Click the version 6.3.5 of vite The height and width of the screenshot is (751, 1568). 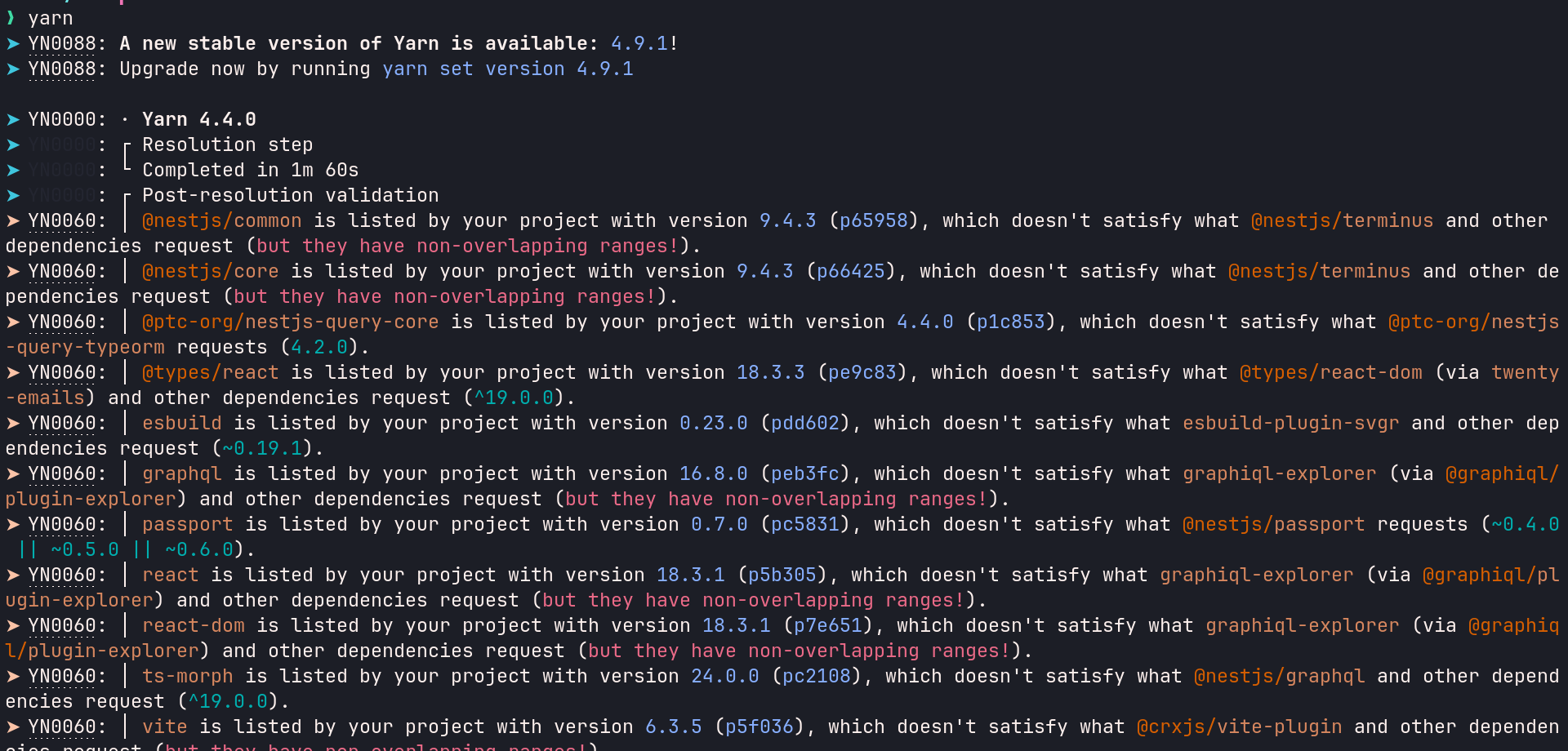tap(674, 727)
